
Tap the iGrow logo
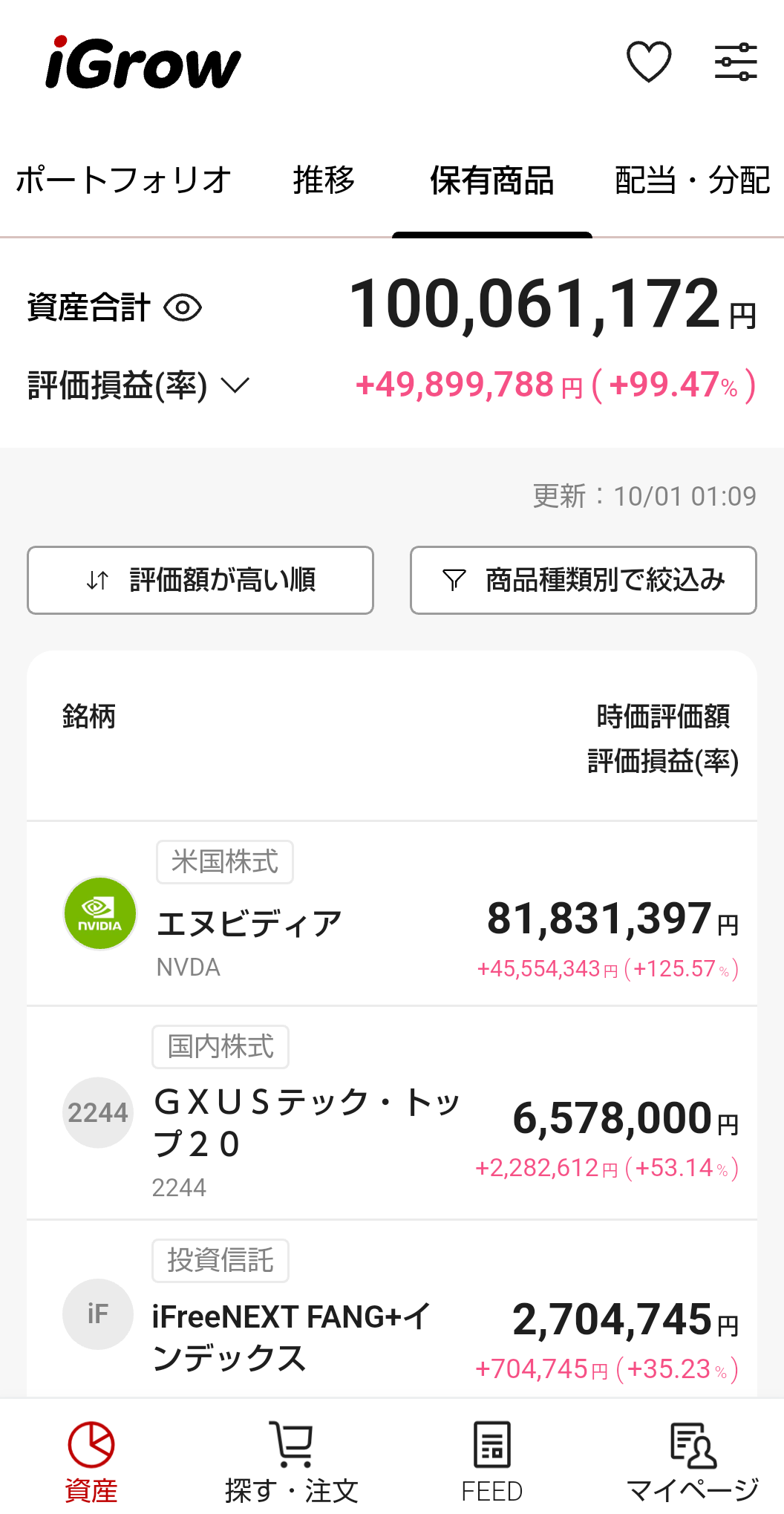click(x=143, y=64)
